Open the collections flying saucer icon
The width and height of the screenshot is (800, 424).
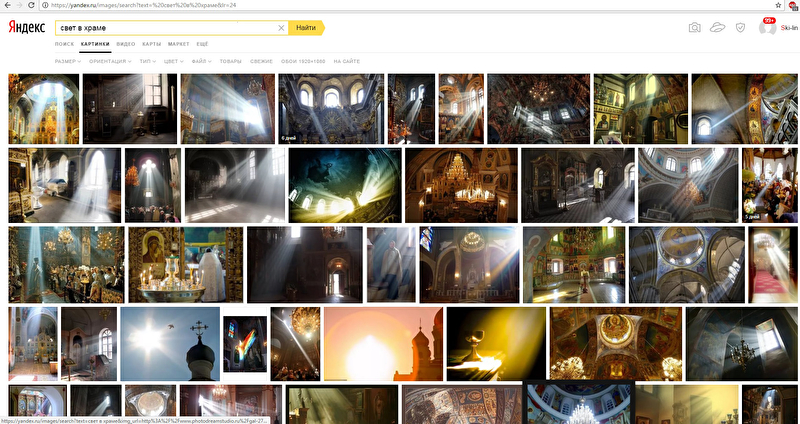717,28
